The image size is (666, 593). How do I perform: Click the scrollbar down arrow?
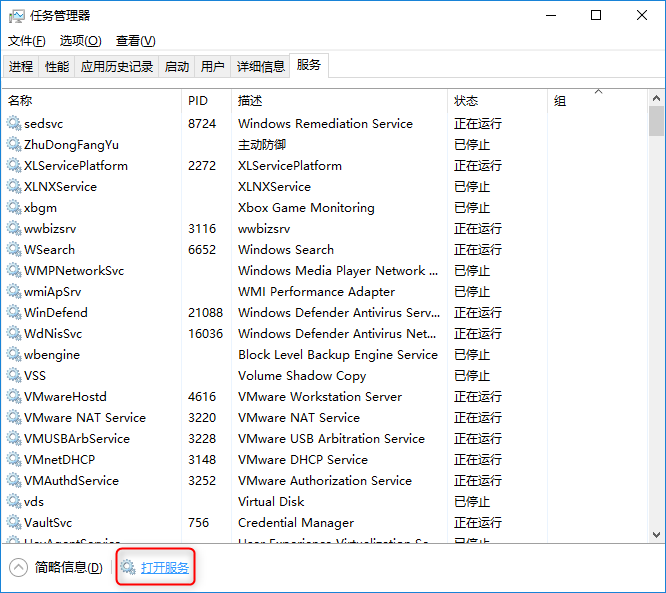(x=656, y=535)
